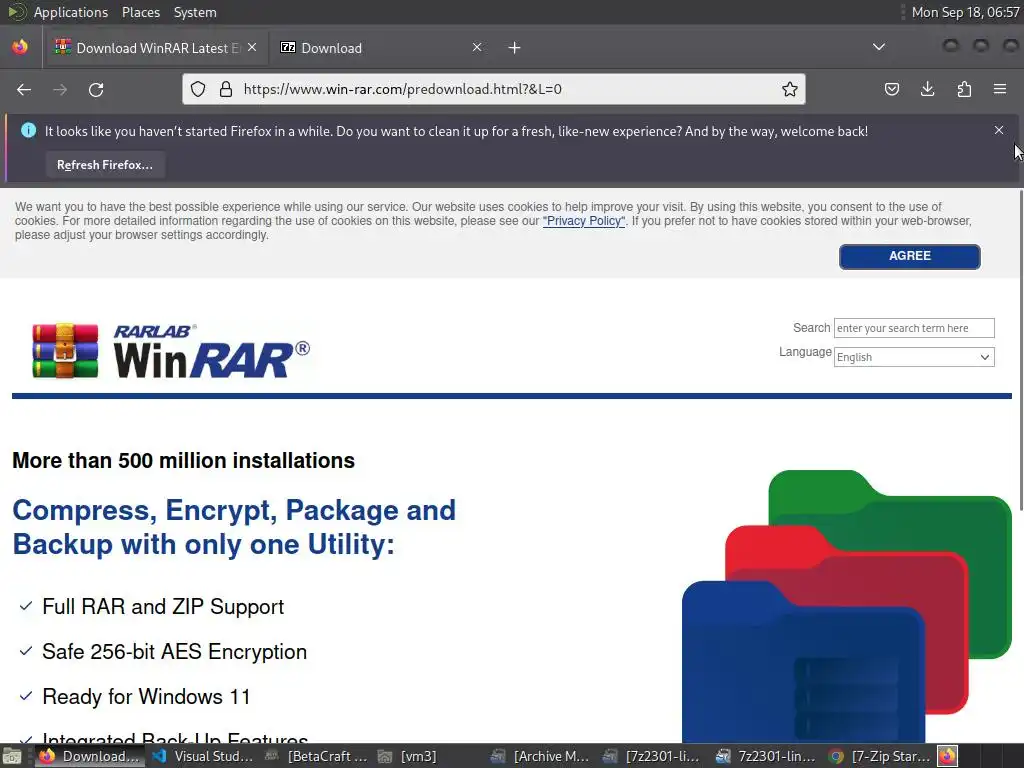Close the 7-Zip Download tab
The height and width of the screenshot is (768, 1024).
tap(477, 48)
